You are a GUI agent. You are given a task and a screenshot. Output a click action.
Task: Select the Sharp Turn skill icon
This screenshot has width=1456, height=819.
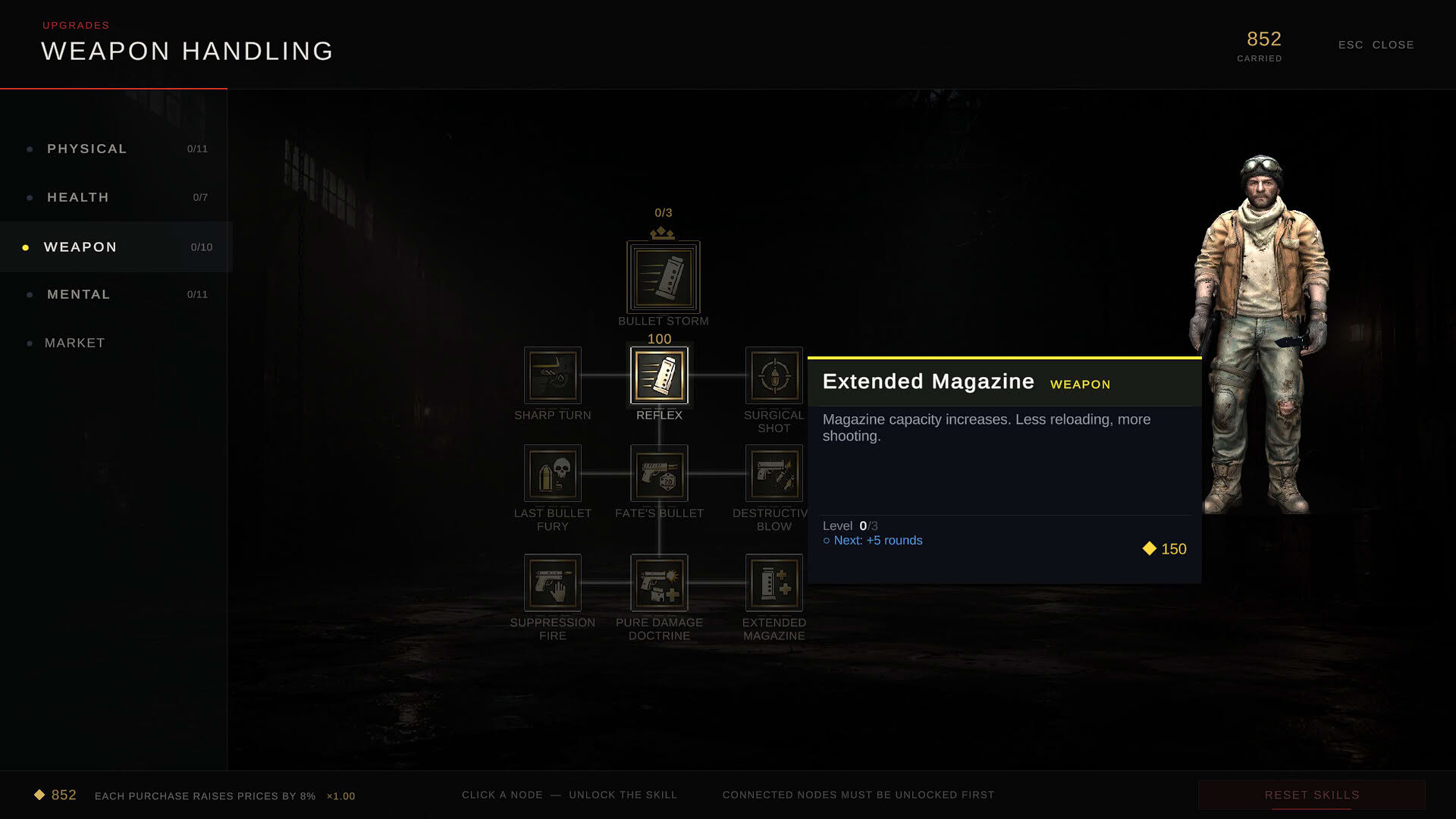click(x=553, y=375)
